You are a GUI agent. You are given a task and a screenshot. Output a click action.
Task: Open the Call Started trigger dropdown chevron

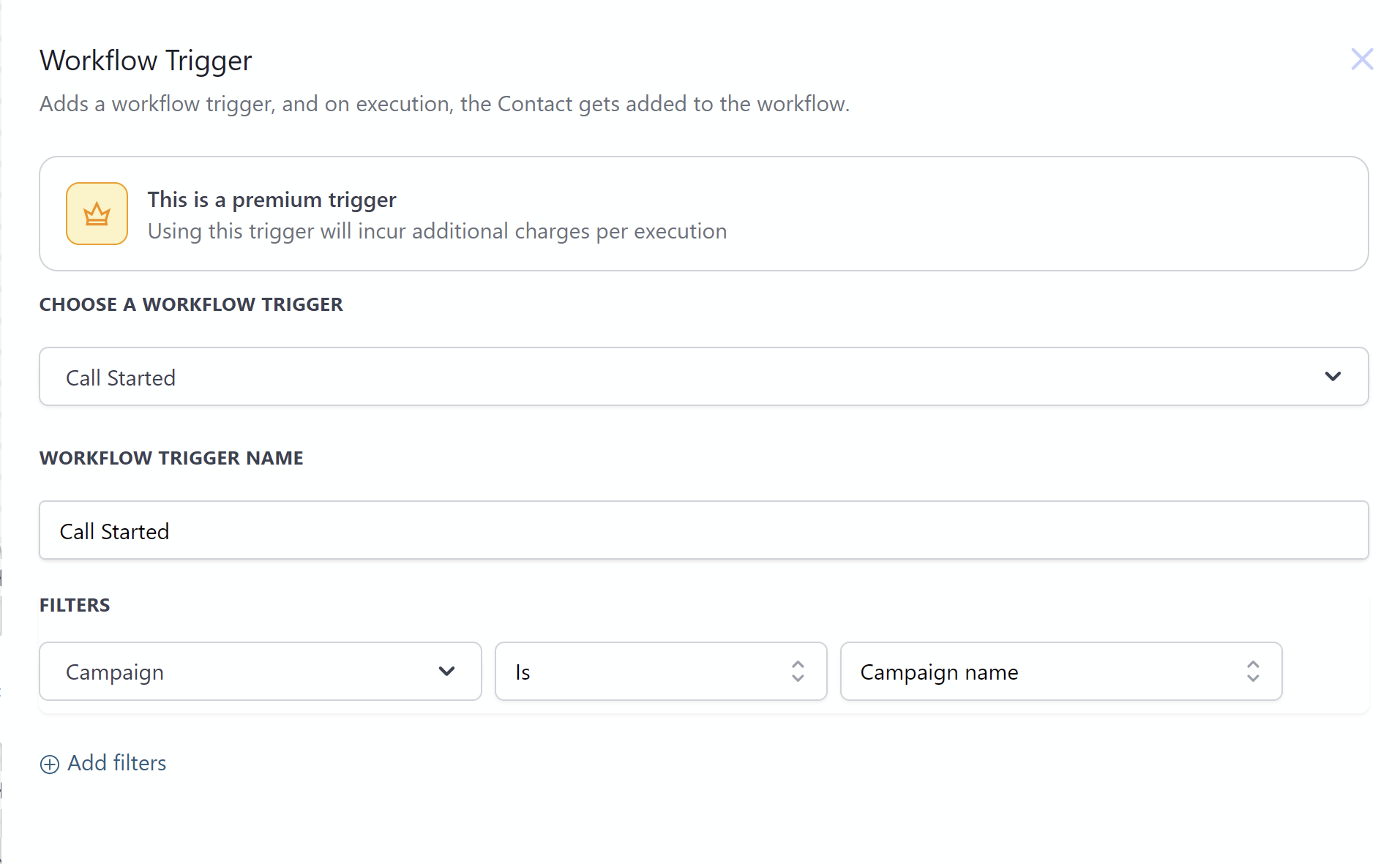1332,377
